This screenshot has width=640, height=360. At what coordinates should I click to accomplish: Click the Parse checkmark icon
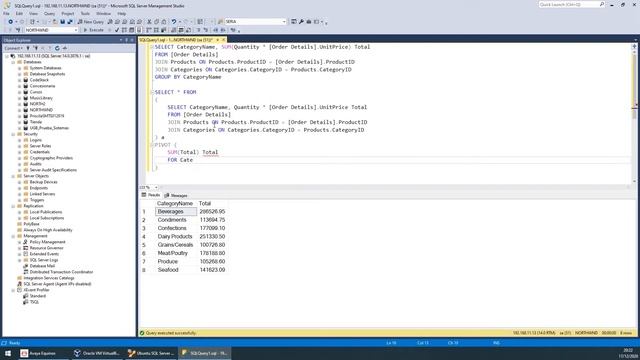tap(117, 30)
